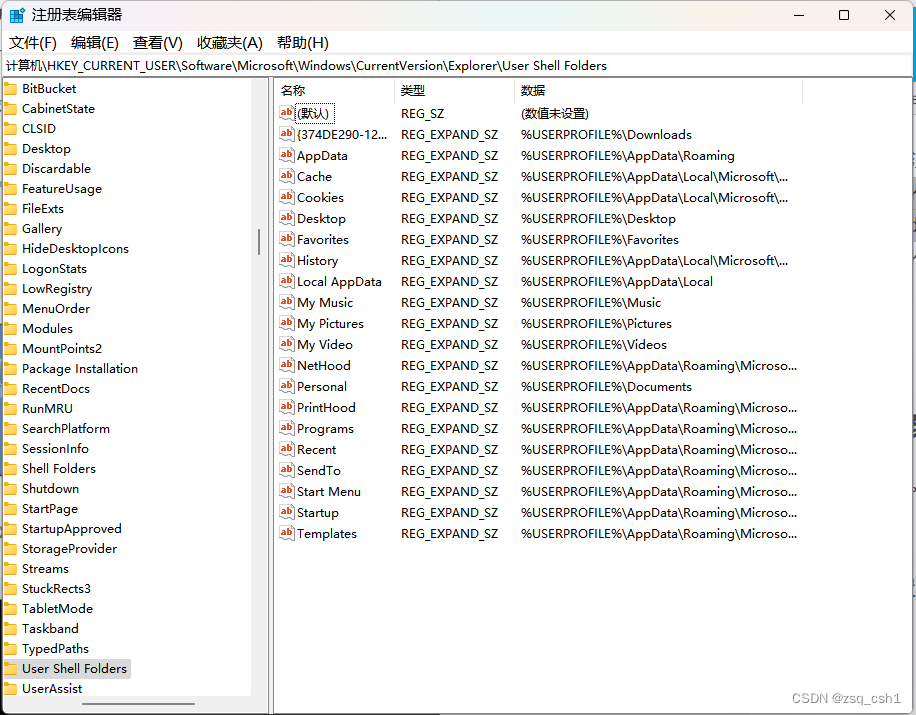The image size is (916, 715).
Task: Select the TypedPaths registry key
Action: pos(55,648)
